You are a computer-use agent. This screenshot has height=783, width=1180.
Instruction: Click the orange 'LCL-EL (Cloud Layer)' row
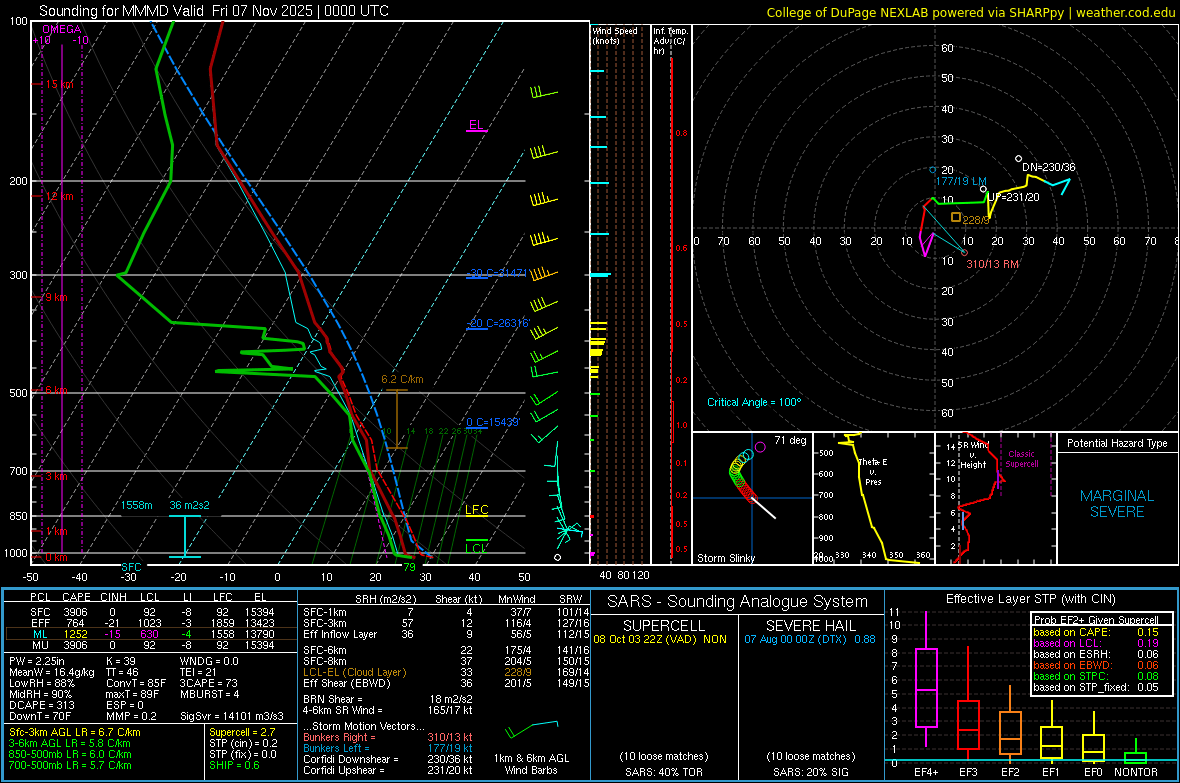[446, 672]
